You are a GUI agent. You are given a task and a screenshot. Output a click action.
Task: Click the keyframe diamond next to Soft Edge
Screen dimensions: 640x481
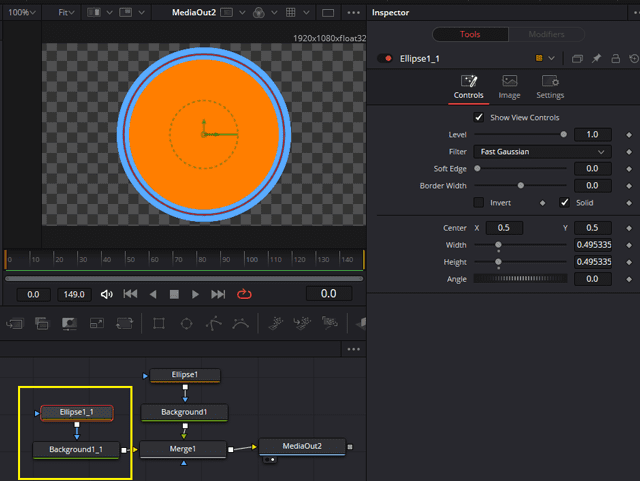tap(629, 169)
